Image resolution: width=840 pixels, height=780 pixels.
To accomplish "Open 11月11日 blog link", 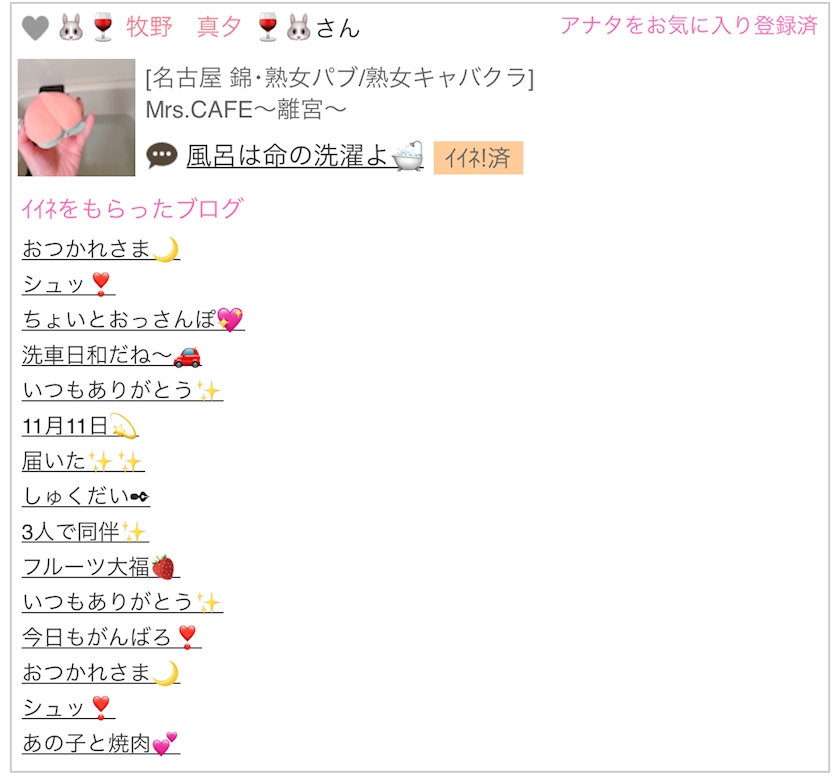I will [80, 426].
